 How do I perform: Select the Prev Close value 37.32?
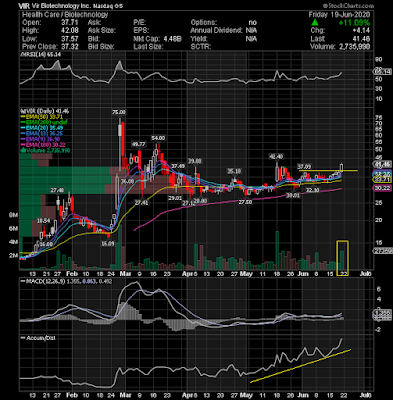[x=71, y=47]
